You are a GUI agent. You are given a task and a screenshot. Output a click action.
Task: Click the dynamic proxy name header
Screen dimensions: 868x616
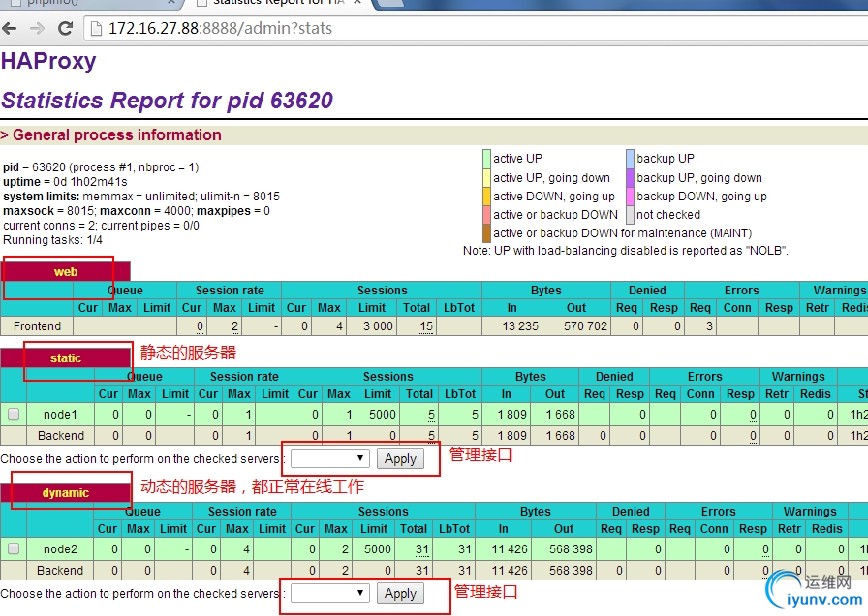pos(65,493)
